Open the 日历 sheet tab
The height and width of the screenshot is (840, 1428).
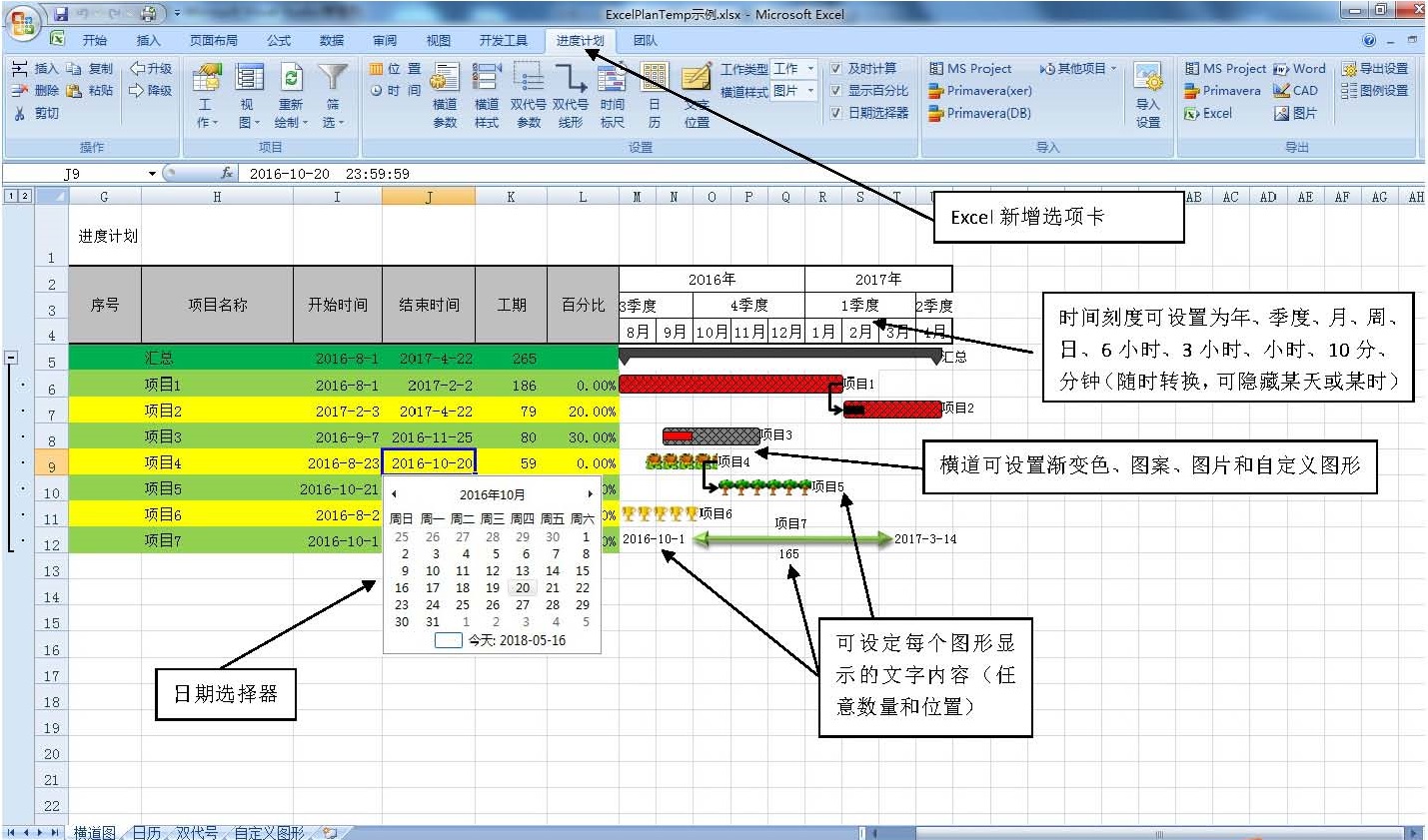147,832
